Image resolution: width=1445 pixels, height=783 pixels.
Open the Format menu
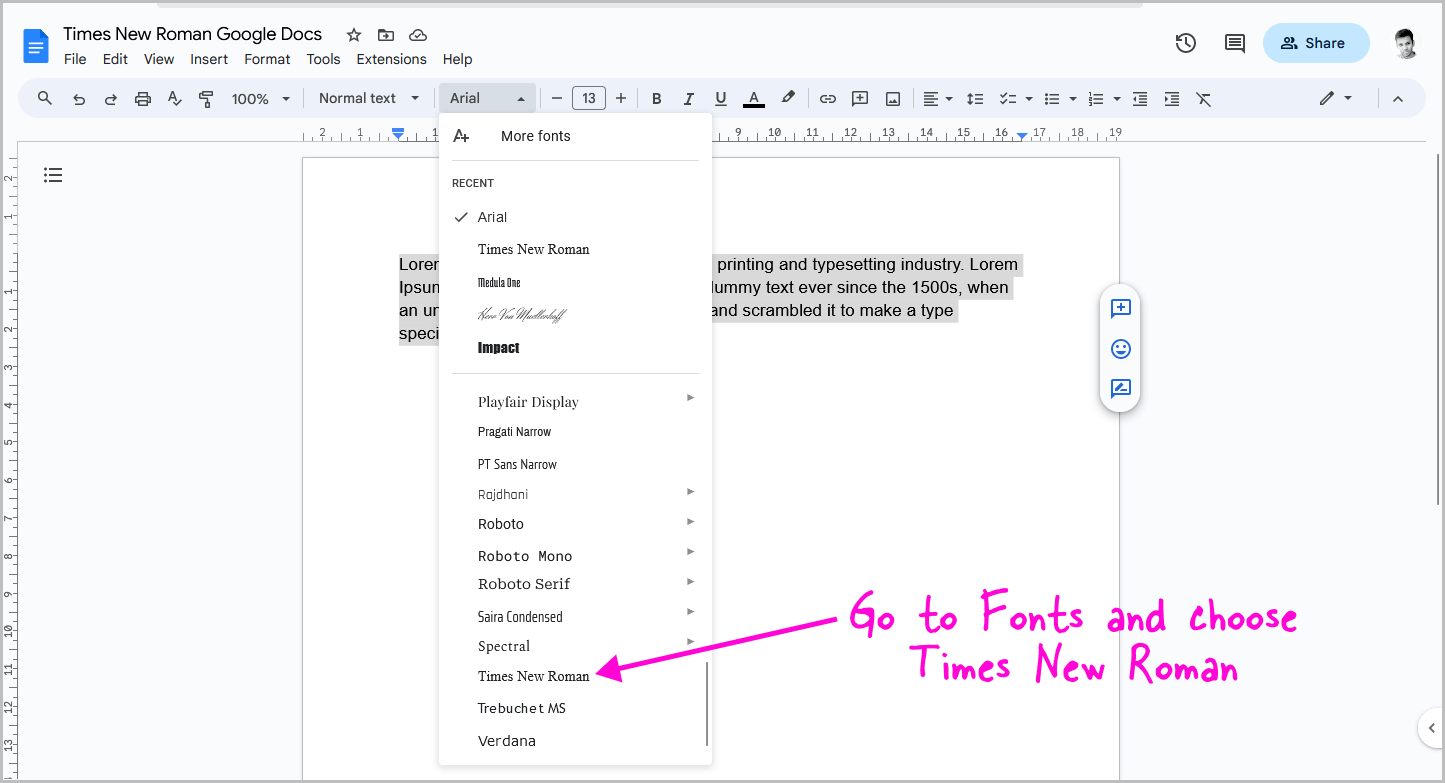pos(267,59)
